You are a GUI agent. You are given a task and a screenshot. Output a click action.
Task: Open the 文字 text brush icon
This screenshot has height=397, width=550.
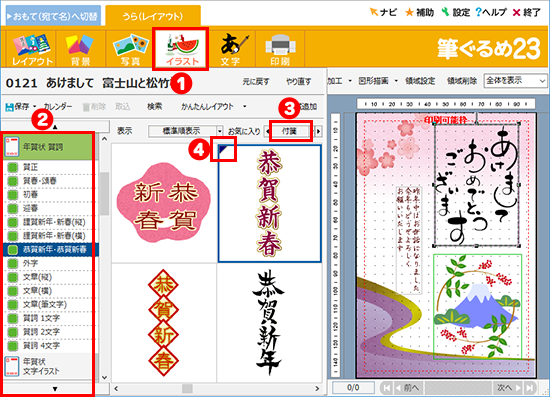tap(232, 49)
